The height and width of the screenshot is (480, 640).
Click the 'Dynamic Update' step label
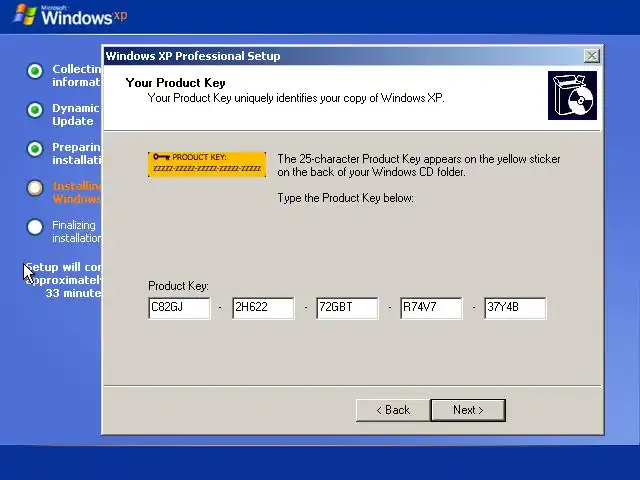click(76, 115)
